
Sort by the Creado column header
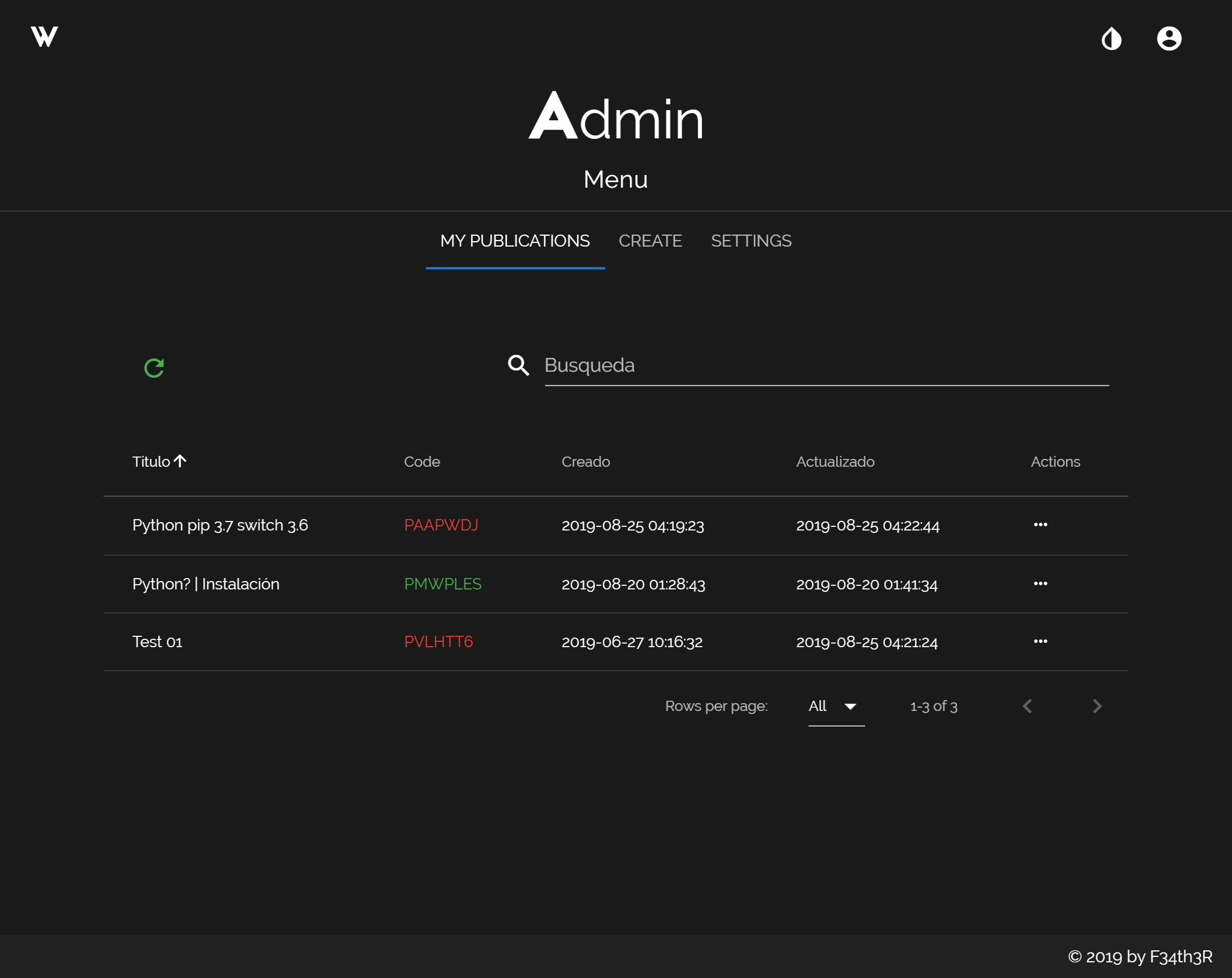[585, 462]
